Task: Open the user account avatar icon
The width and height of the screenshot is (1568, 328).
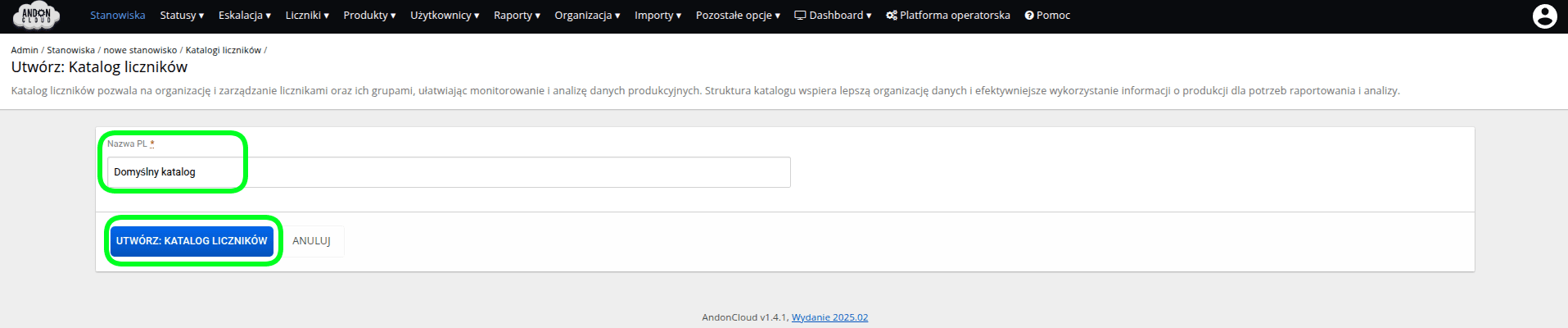Action: coord(1544,16)
